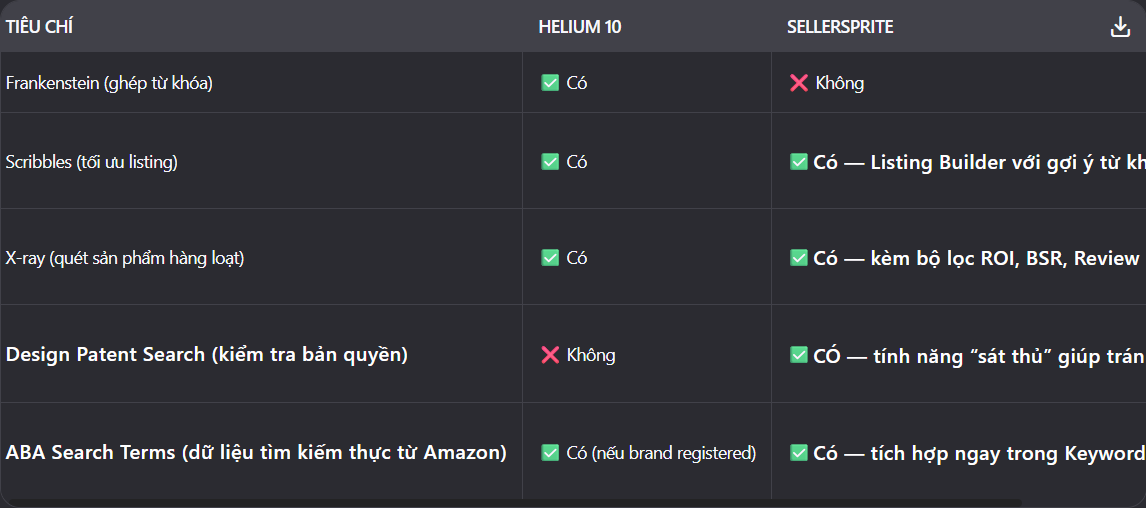Click the SELLERSPRITE column header
The image size is (1146, 508).
tap(840, 28)
